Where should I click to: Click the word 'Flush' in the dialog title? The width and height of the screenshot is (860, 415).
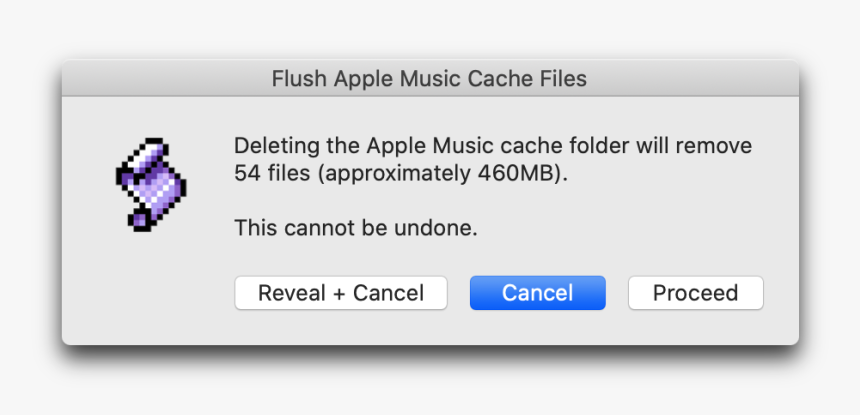[299, 79]
